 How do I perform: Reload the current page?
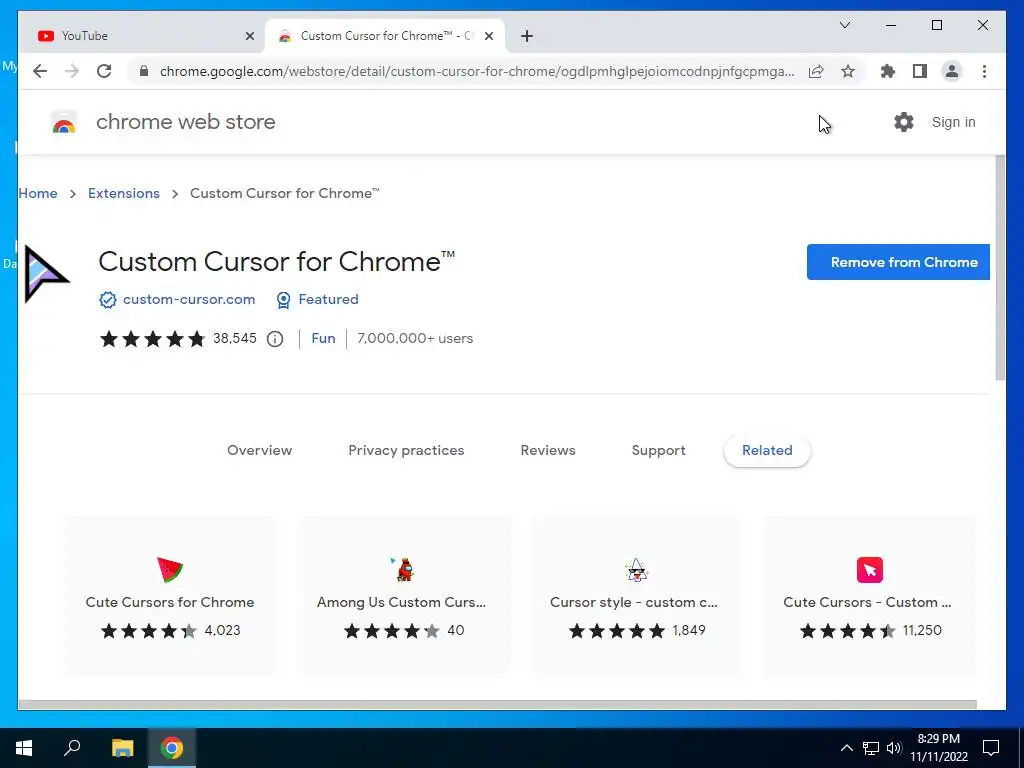[x=104, y=71]
